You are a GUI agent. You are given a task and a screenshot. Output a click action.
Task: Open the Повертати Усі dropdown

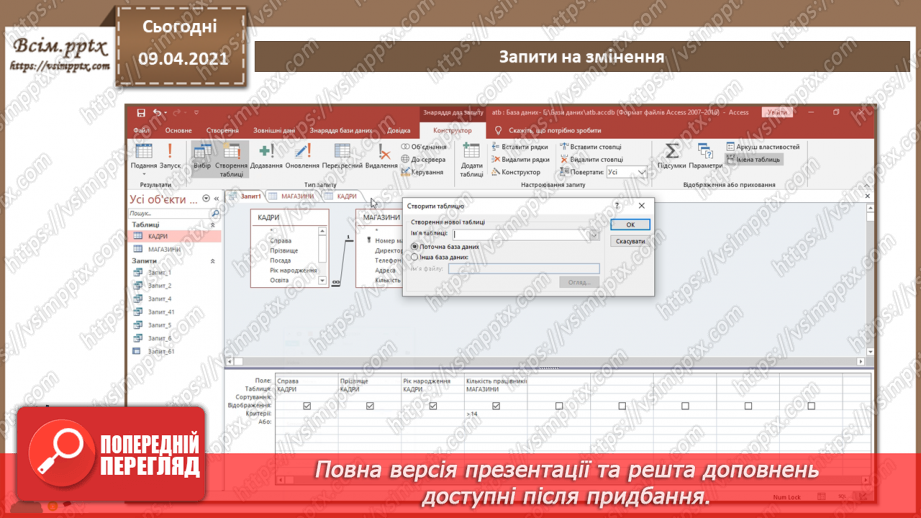click(x=641, y=172)
